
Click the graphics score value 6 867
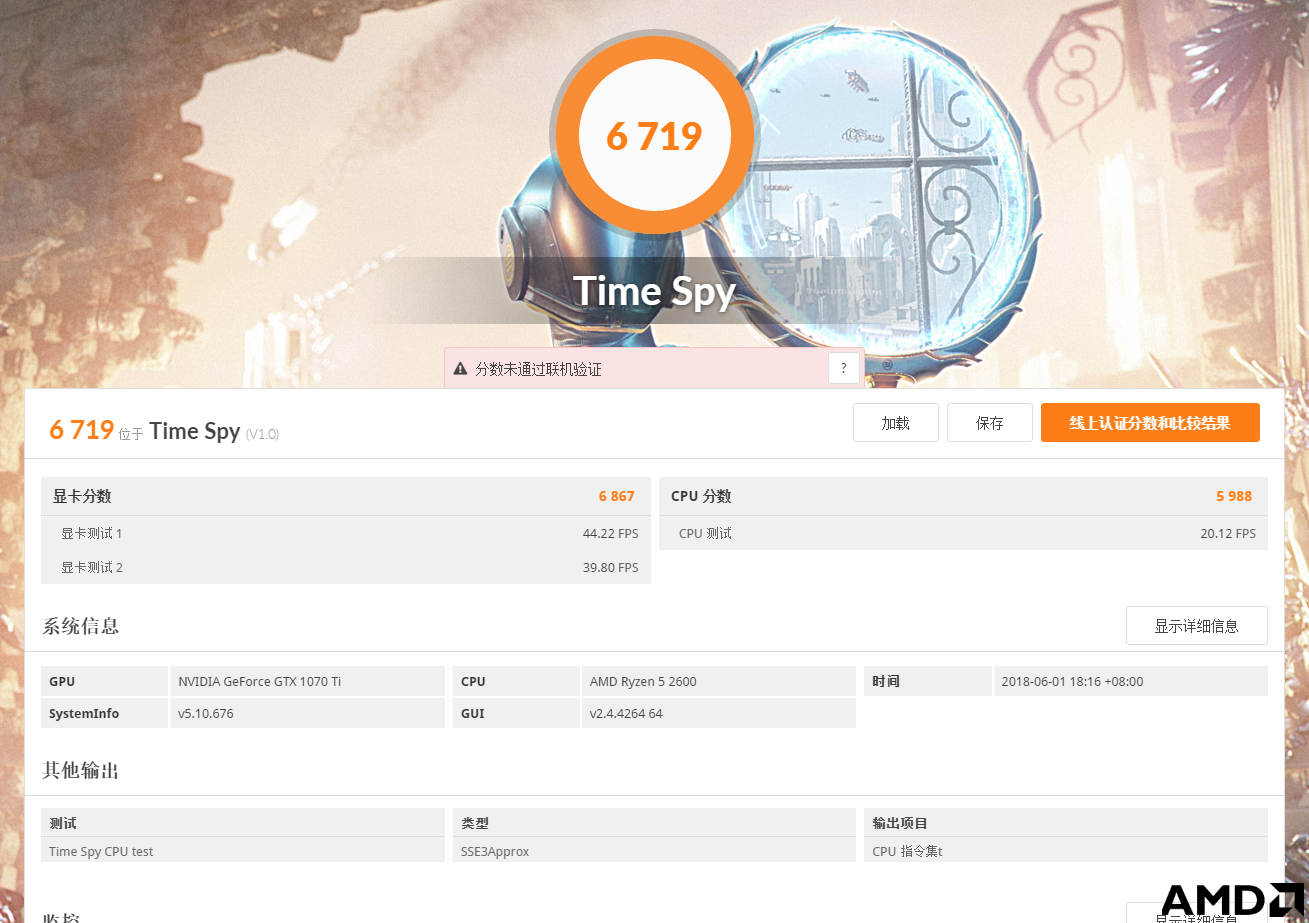616,496
